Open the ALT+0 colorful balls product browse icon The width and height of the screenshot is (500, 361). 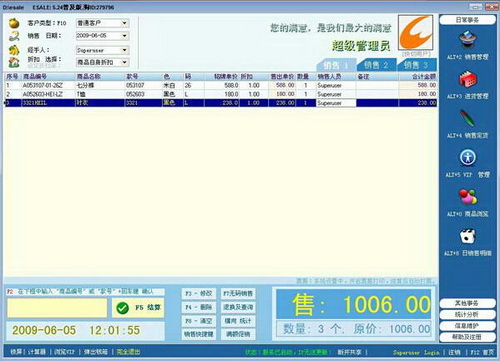pyautogui.click(x=468, y=197)
